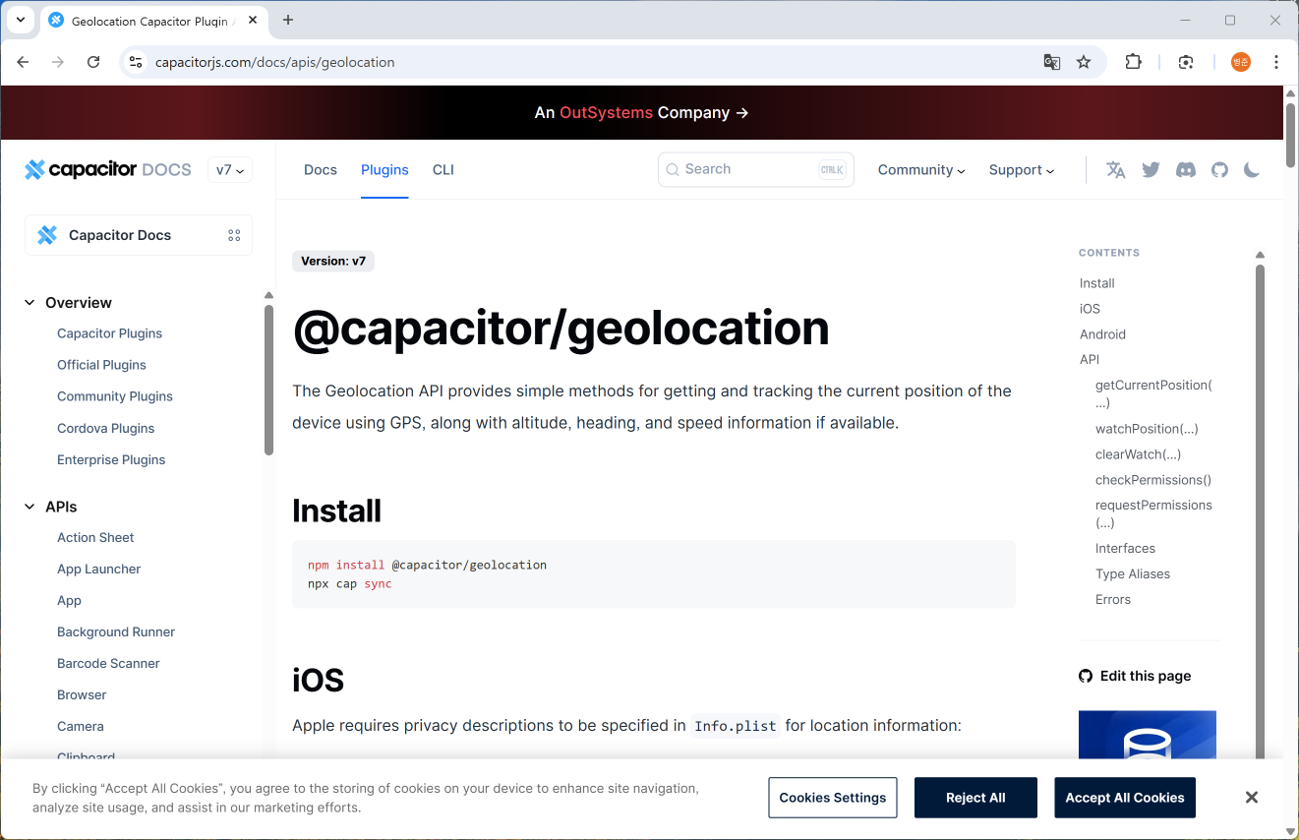Image resolution: width=1299 pixels, height=840 pixels.
Task: Jump to Errors in Contents
Action: (x=1113, y=600)
